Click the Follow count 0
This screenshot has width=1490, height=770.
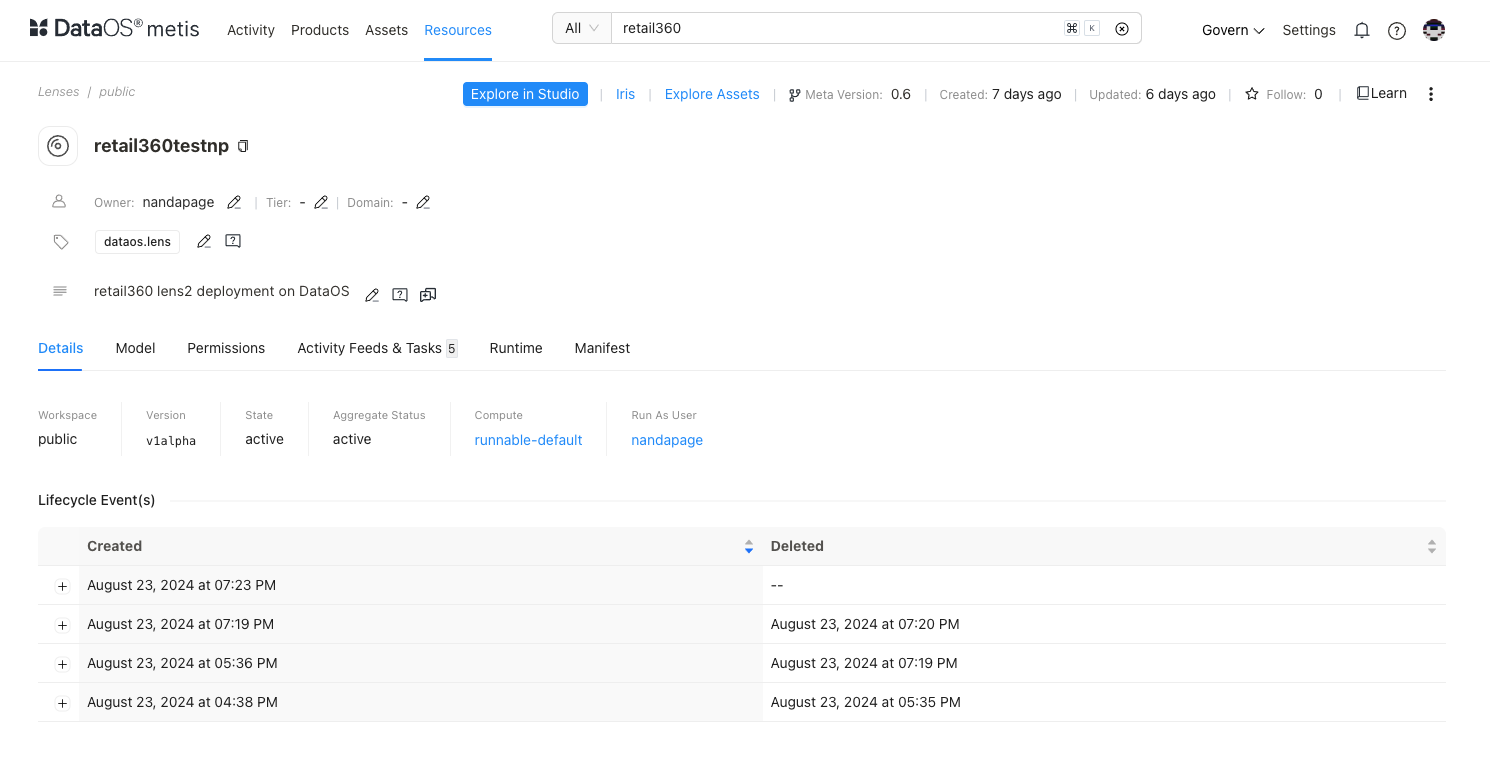pyautogui.click(x=1318, y=94)
